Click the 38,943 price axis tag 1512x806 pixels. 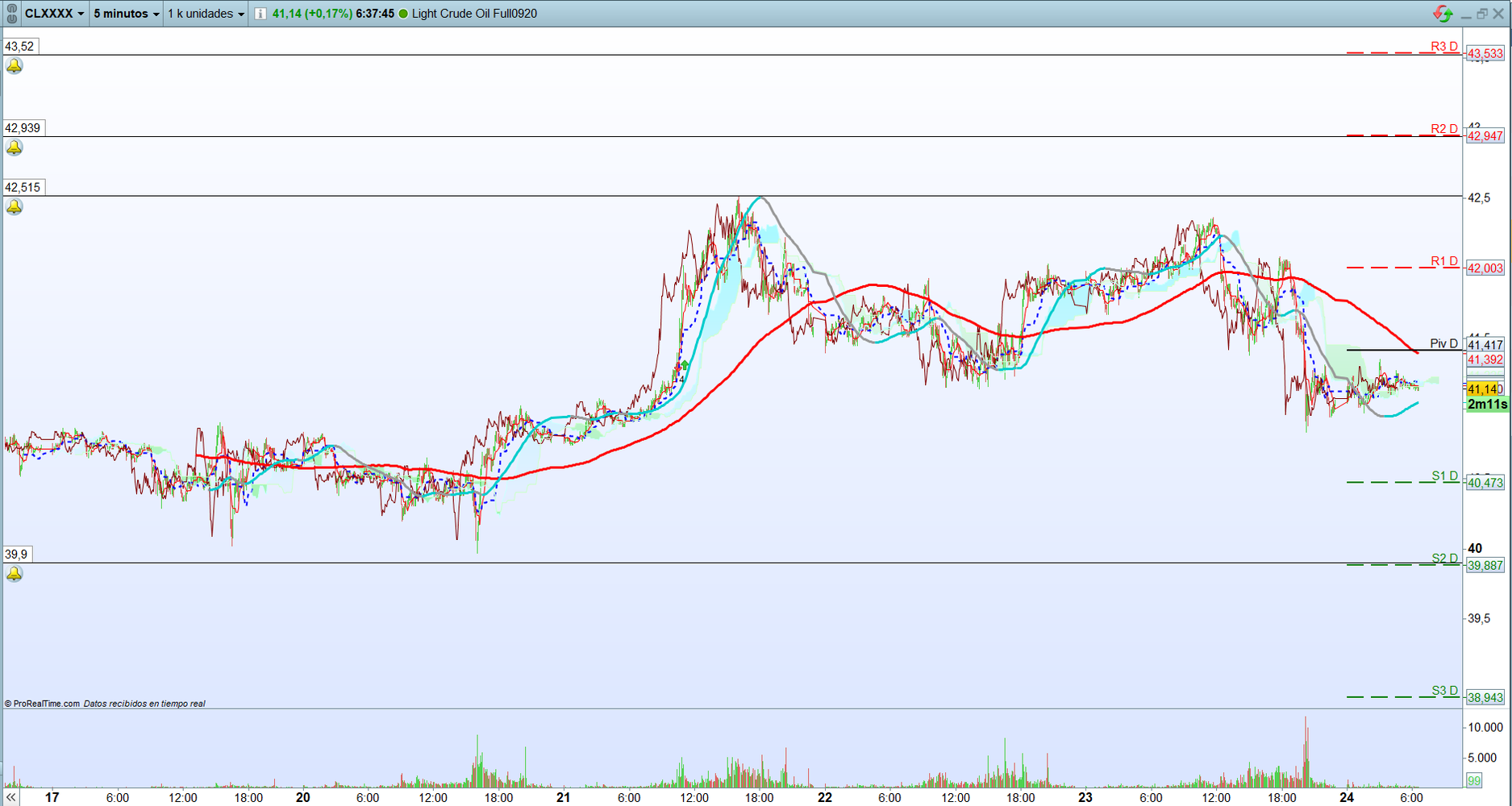pos(1485,698)
